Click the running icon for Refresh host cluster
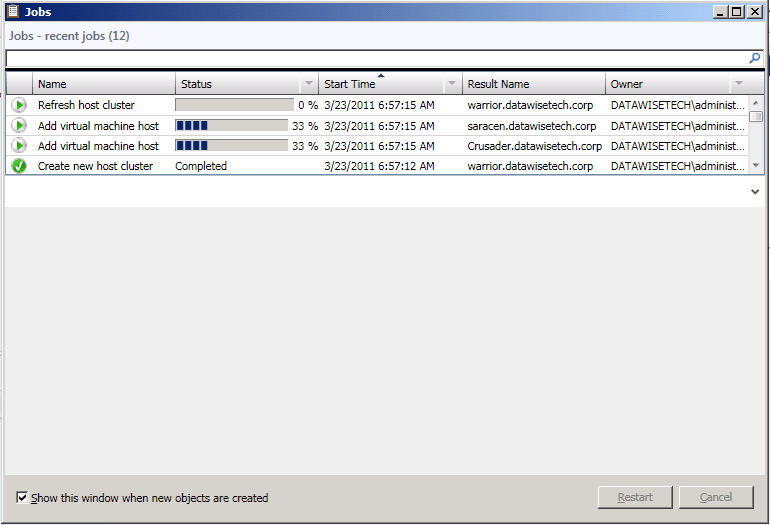 19,105
